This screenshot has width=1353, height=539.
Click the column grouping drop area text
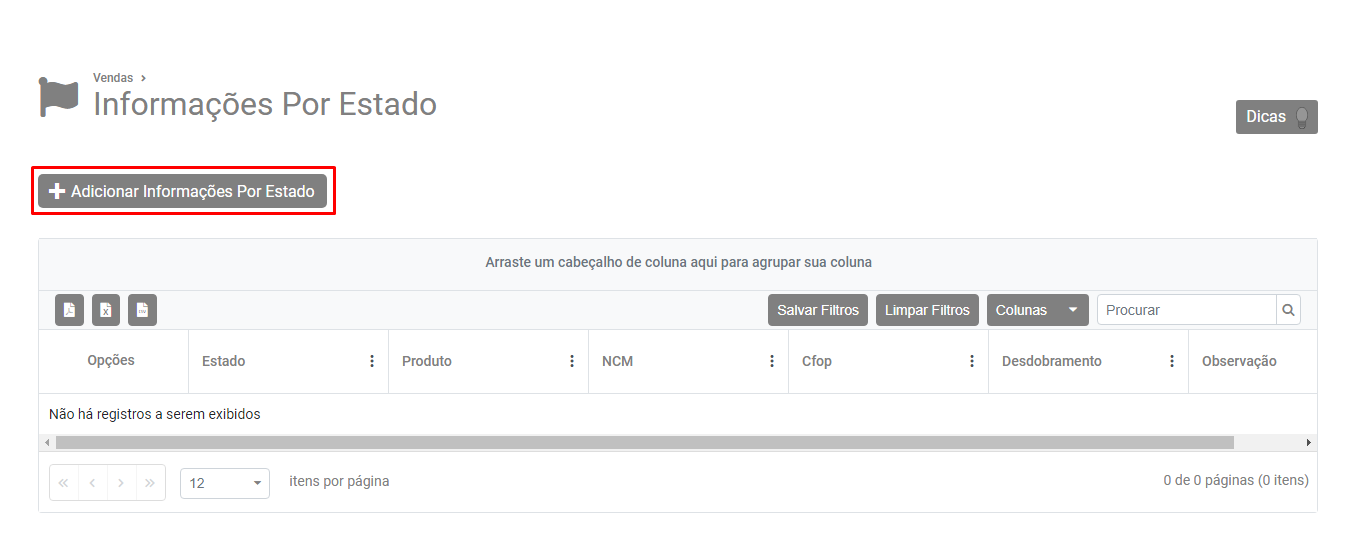678,262
